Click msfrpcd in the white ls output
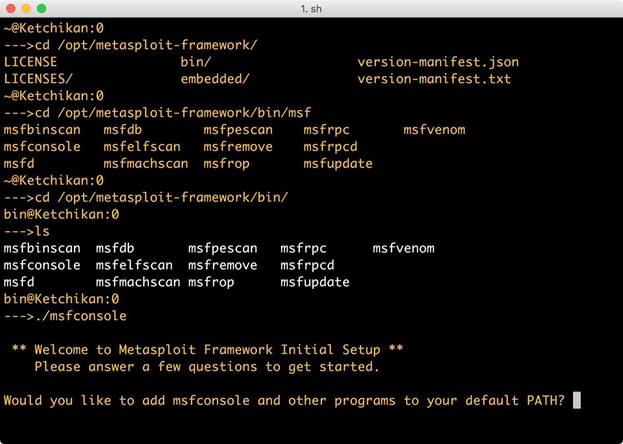The image size is (623, 444). tap(307, 265)
